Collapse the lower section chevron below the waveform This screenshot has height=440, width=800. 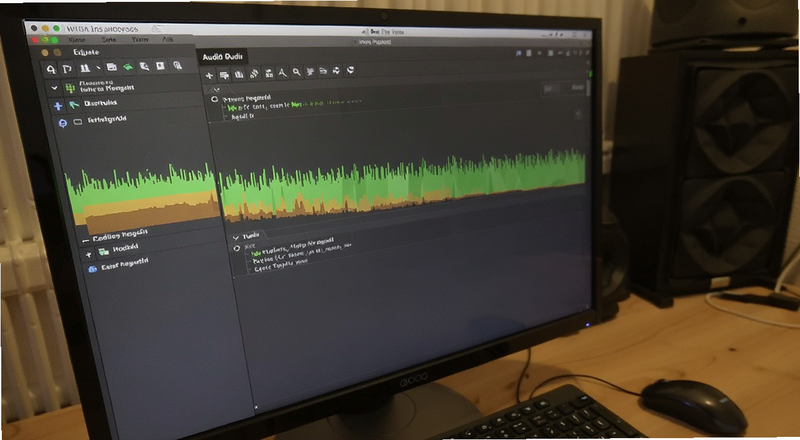coord(236,237)
